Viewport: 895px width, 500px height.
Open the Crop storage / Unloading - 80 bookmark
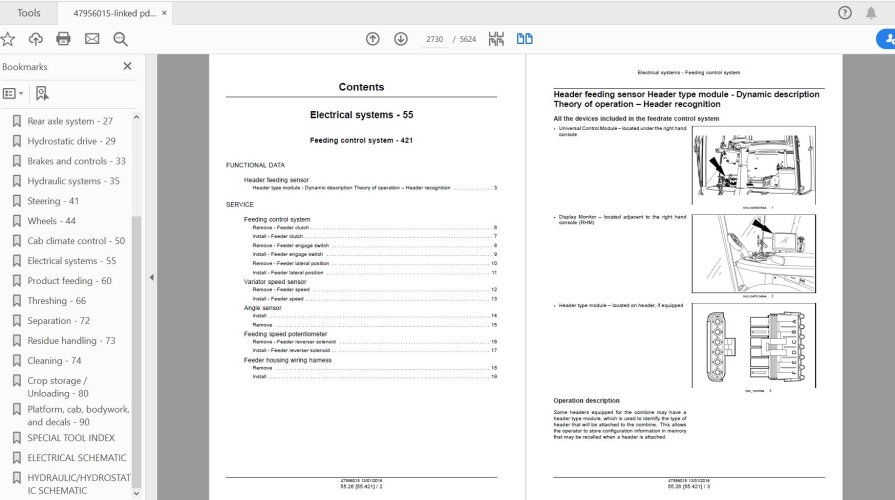tap(58, 387)
